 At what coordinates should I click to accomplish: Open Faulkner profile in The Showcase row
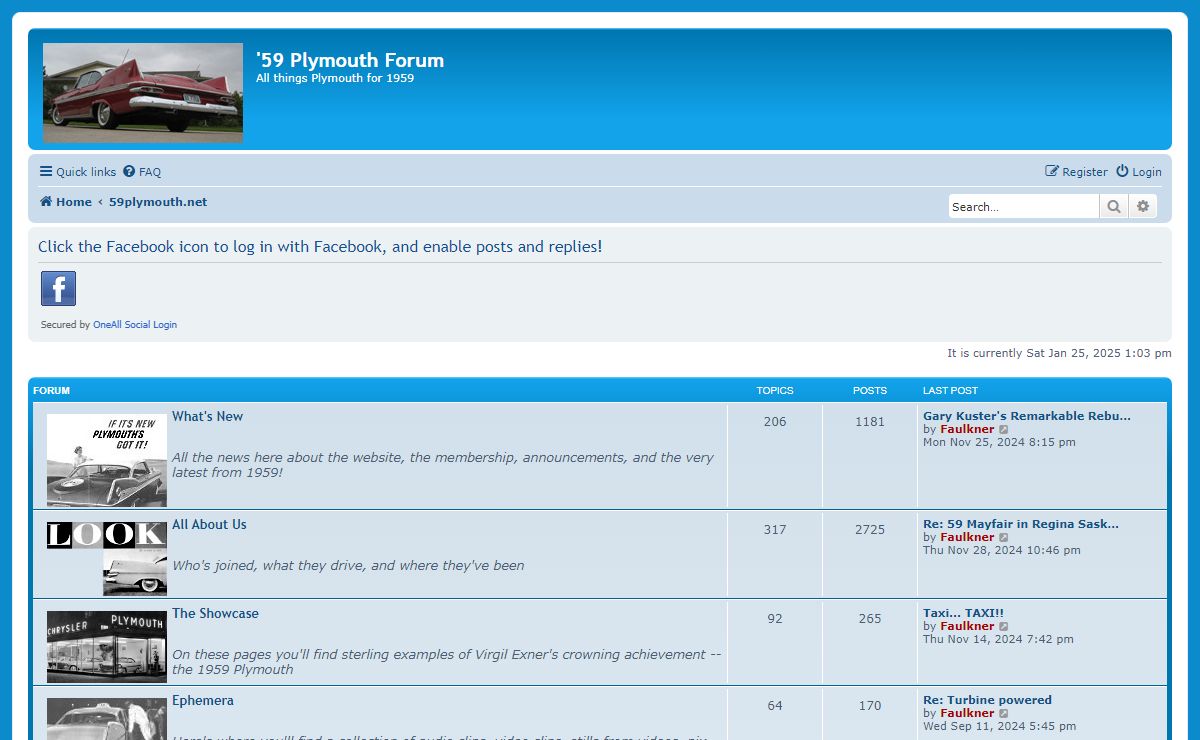coord(967,626)
